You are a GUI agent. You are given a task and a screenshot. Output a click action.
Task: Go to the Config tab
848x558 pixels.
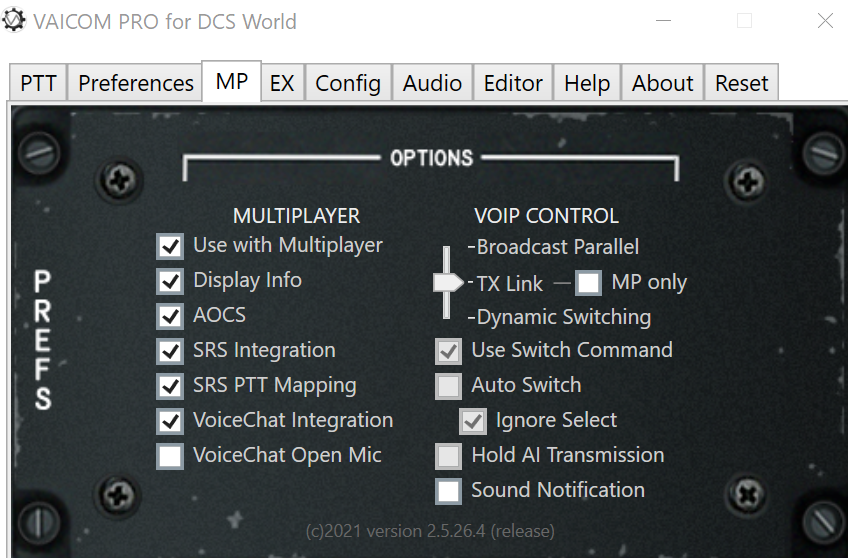click(348, 83)
